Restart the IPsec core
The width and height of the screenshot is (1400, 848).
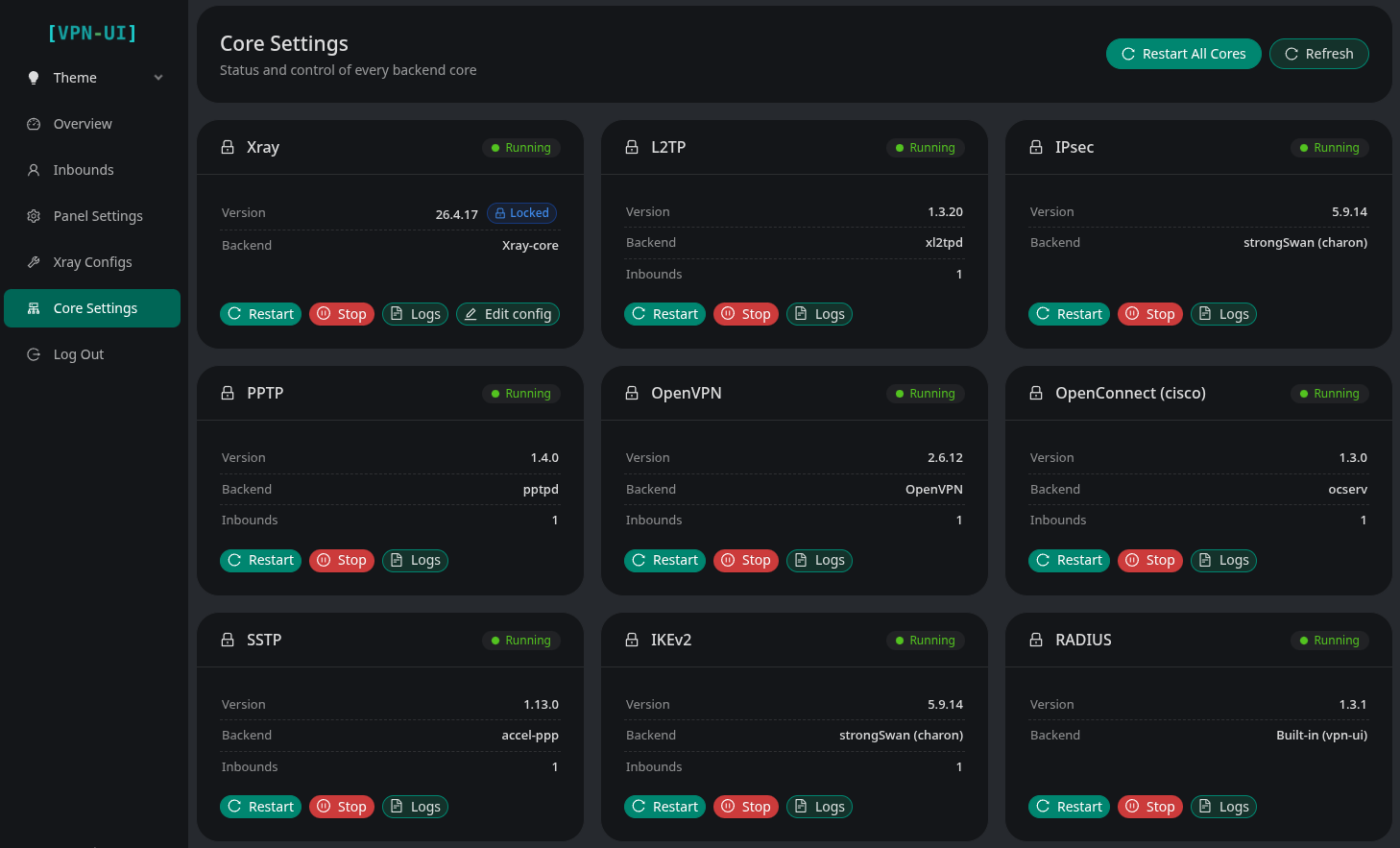(1069, 314)
